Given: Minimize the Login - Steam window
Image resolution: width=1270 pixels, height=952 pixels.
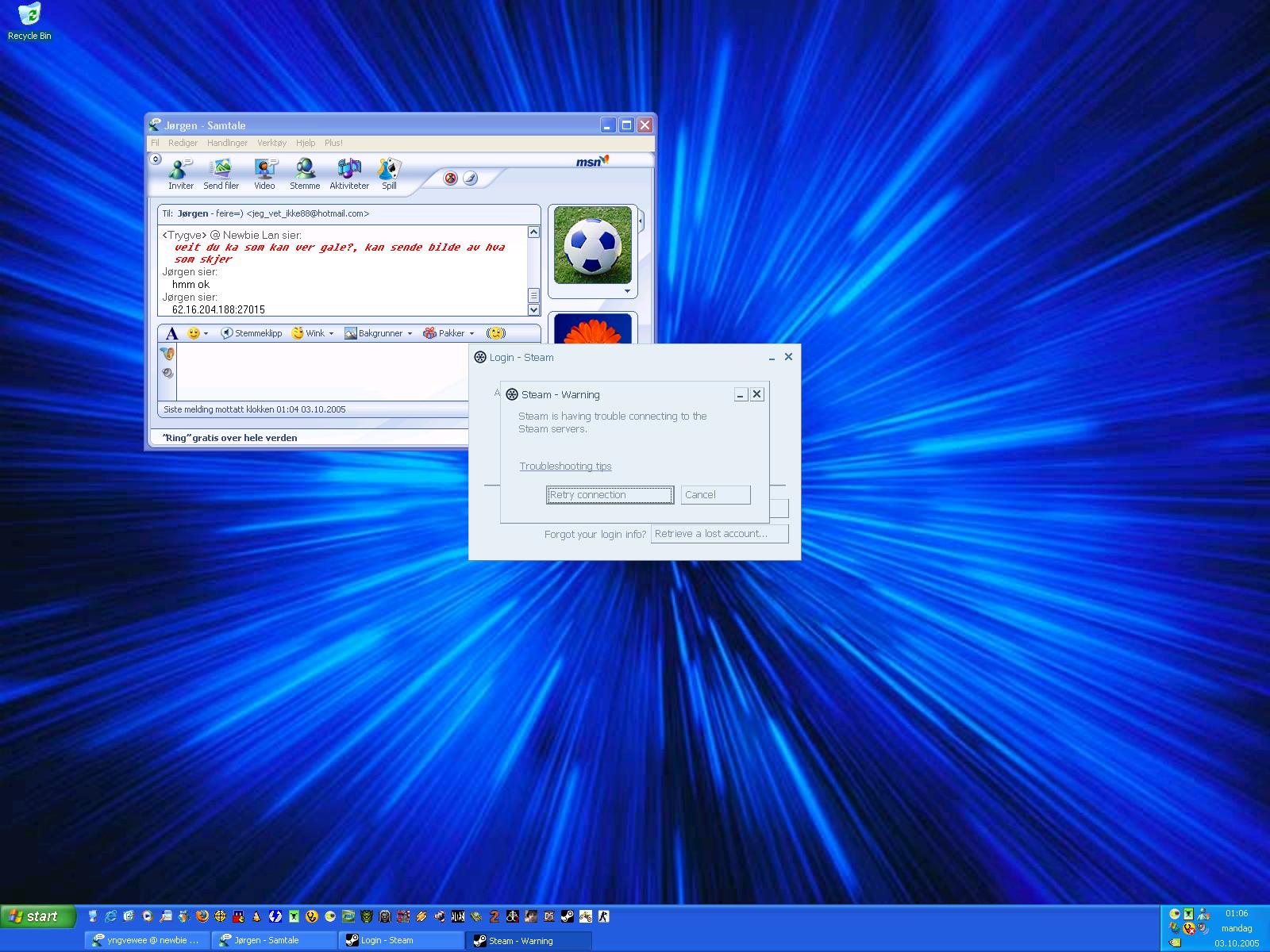Looking at the screenshot, I should pos(772,358).
